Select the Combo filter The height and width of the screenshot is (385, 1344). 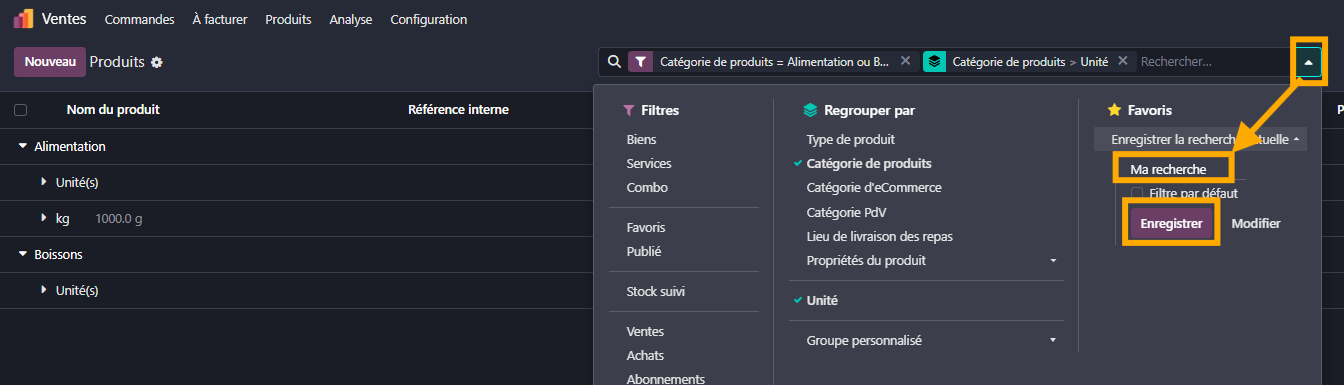(647, 188)
